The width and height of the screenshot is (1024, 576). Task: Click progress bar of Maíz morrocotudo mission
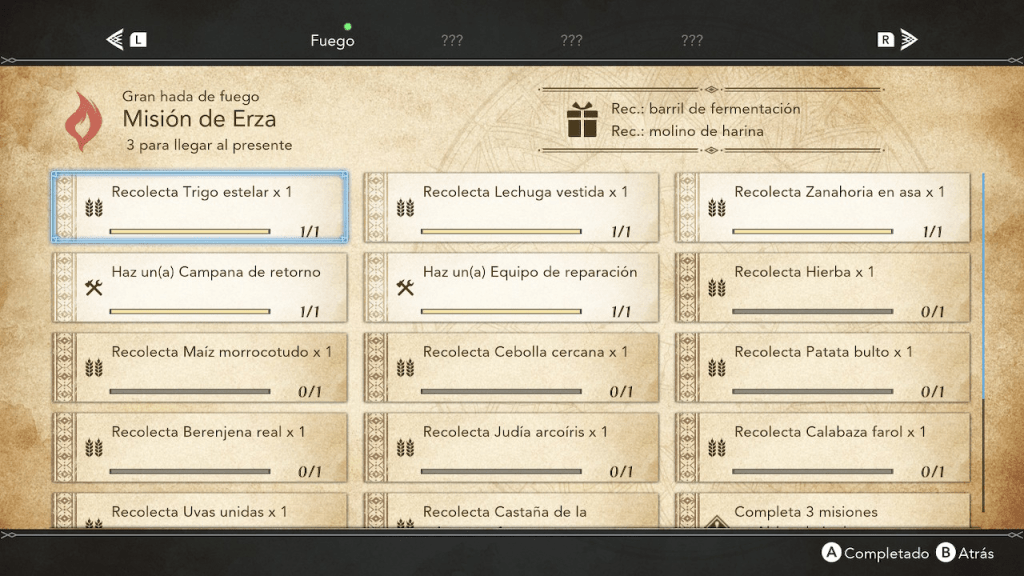tap(189, 392)
